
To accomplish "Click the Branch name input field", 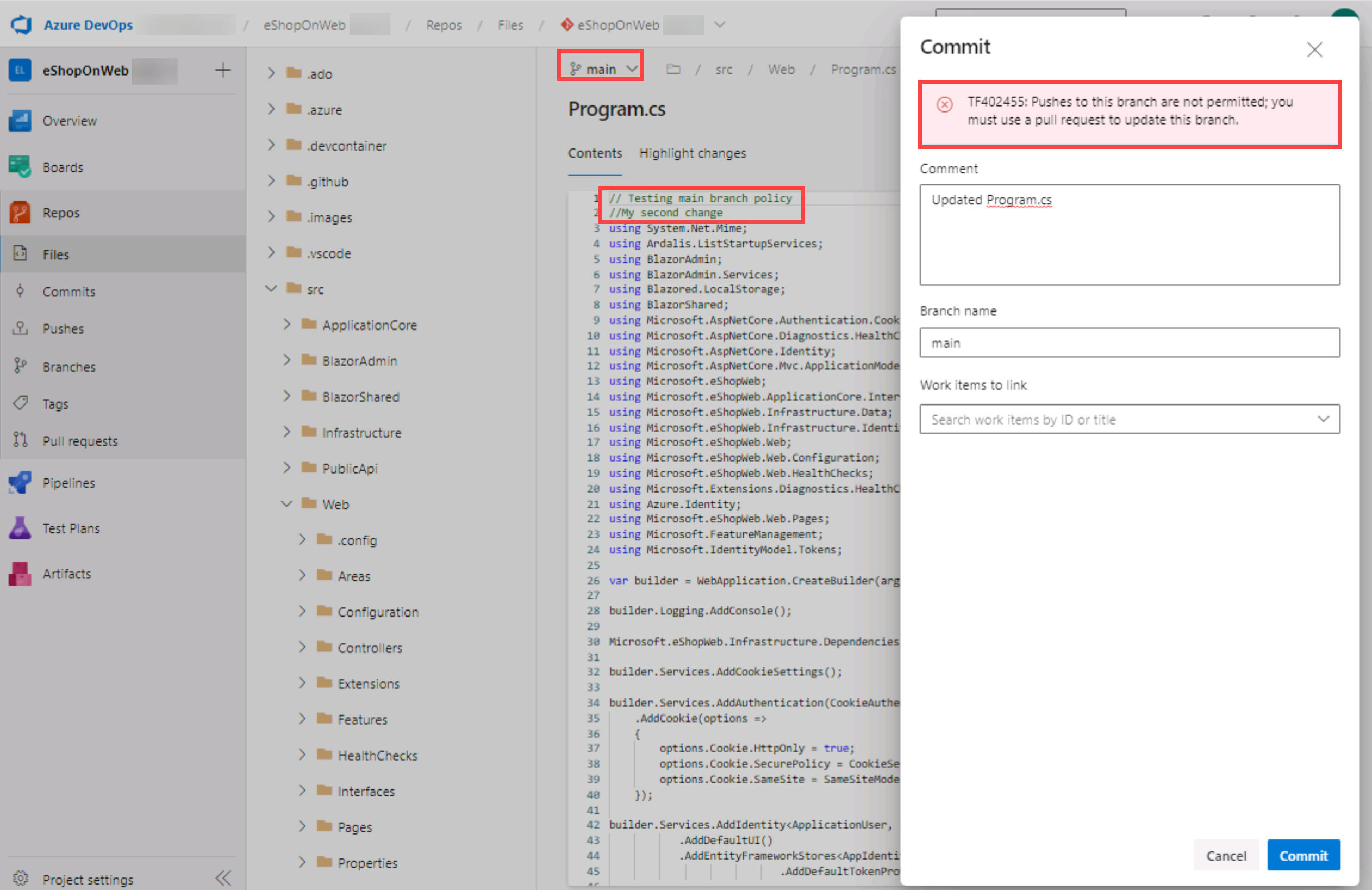I will (1130, 343).
